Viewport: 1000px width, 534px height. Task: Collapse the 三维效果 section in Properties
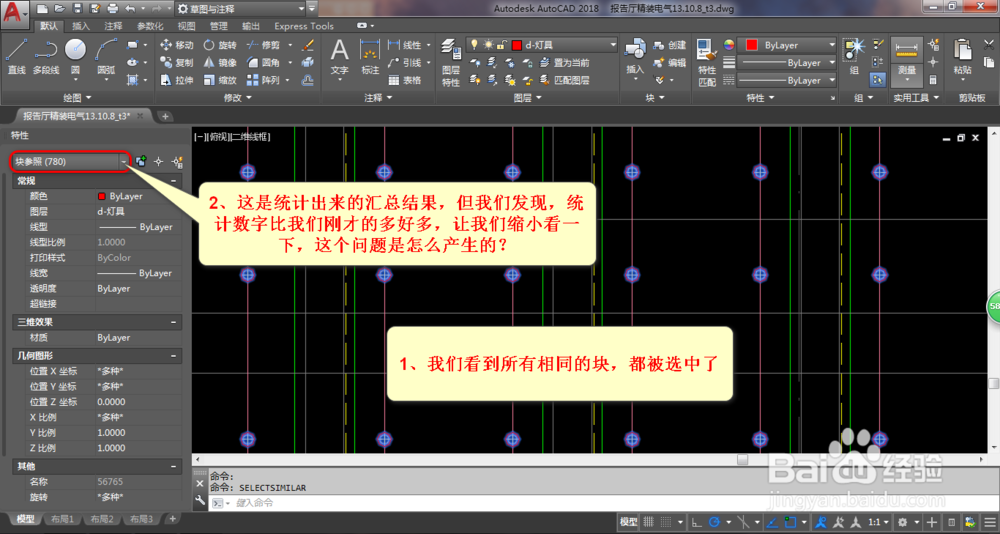coord(173,323)
